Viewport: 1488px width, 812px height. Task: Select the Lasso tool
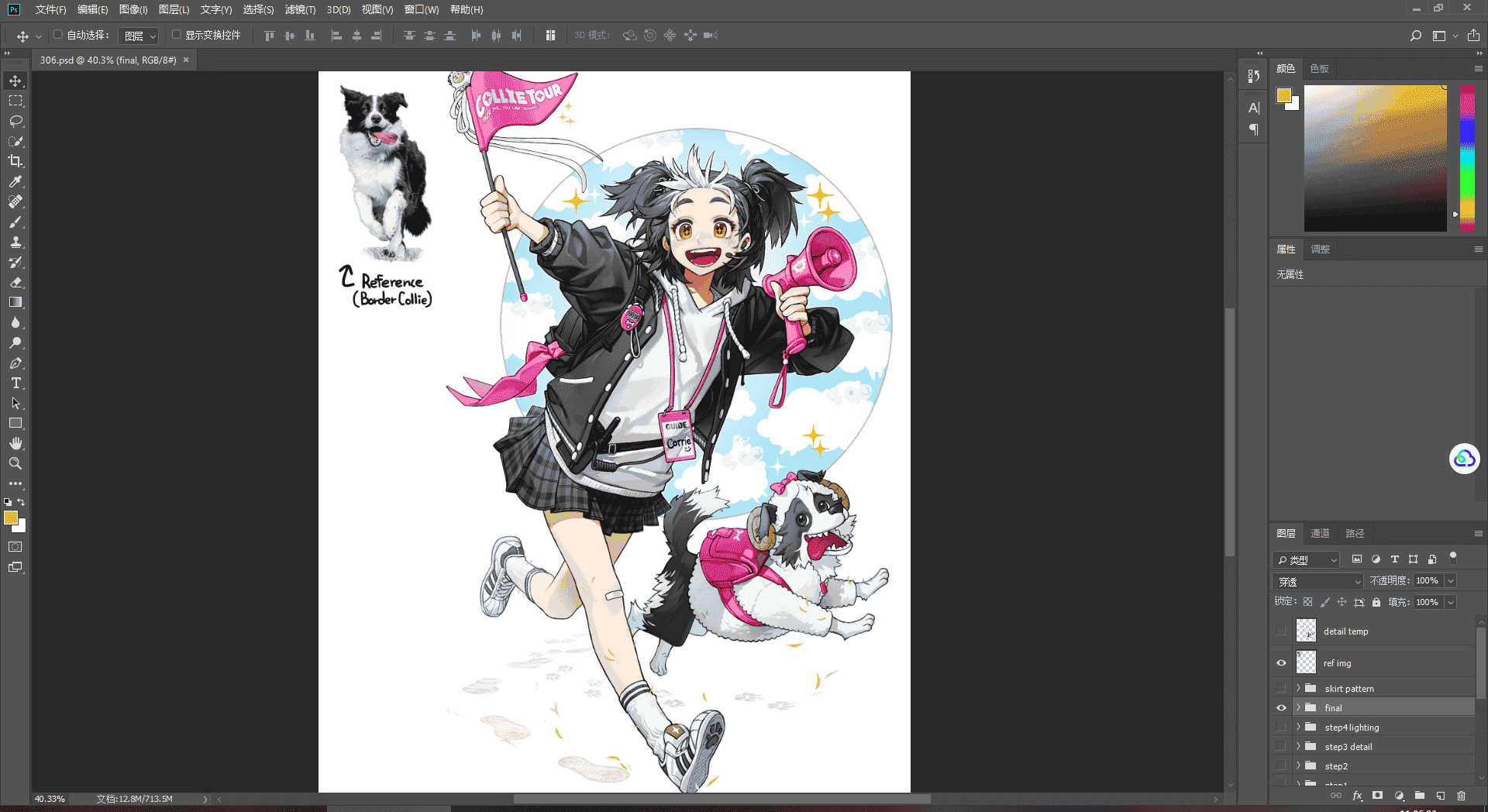15,121
